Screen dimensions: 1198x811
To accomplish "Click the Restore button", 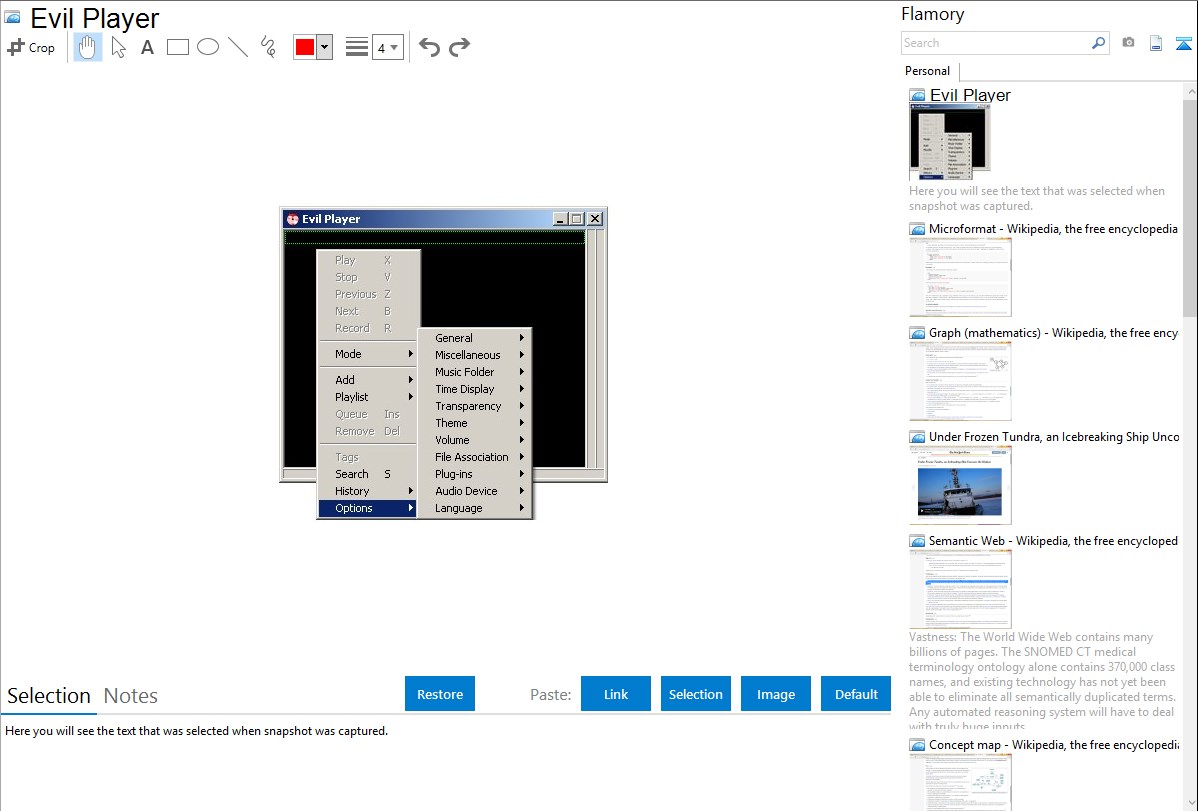I will click(x=440, y=694).
